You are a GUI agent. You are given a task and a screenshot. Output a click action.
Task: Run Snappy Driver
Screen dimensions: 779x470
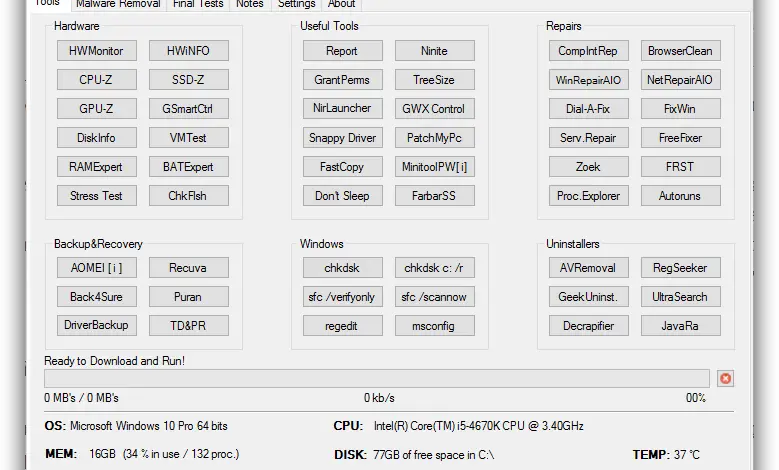[342, 138]
